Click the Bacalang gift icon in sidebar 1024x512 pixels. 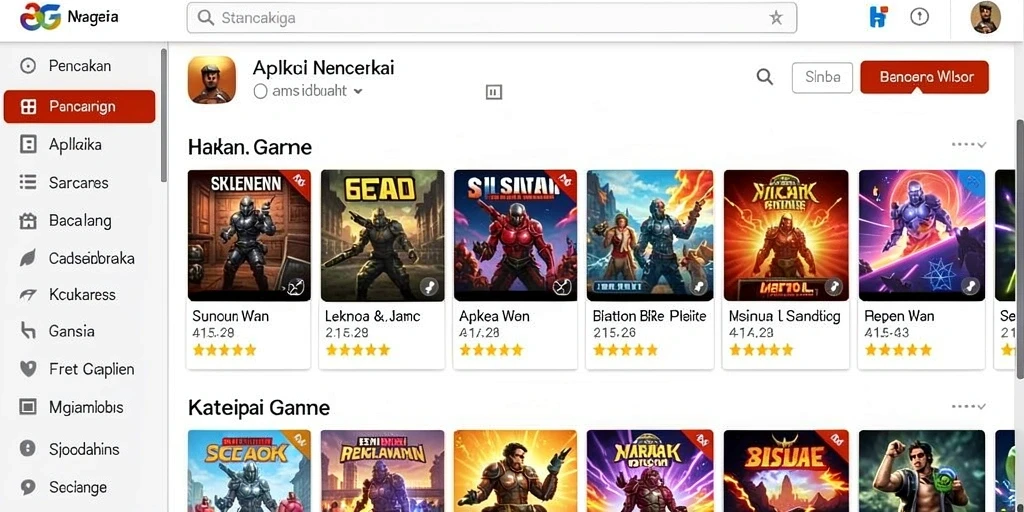27,221
